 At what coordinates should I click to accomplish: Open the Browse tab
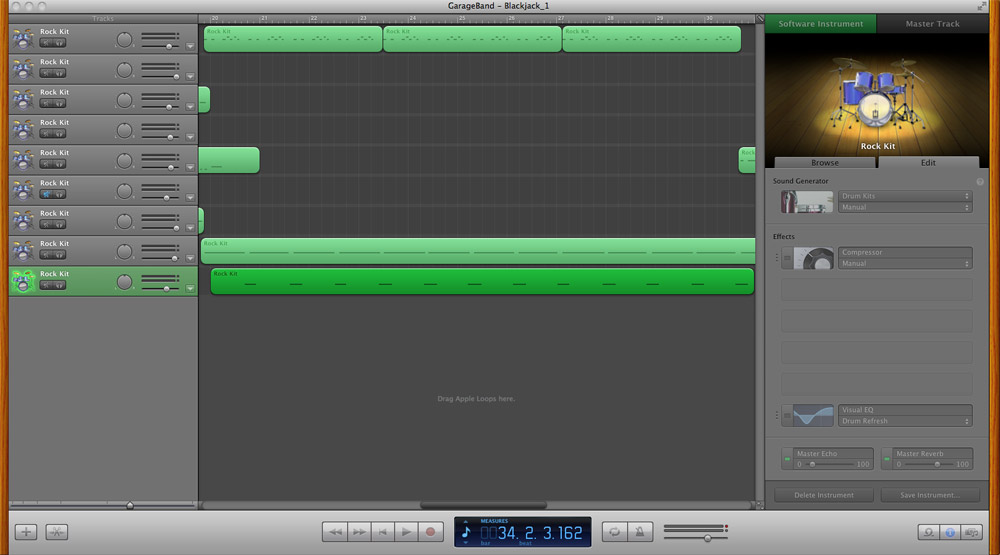[x=825, y=163]
